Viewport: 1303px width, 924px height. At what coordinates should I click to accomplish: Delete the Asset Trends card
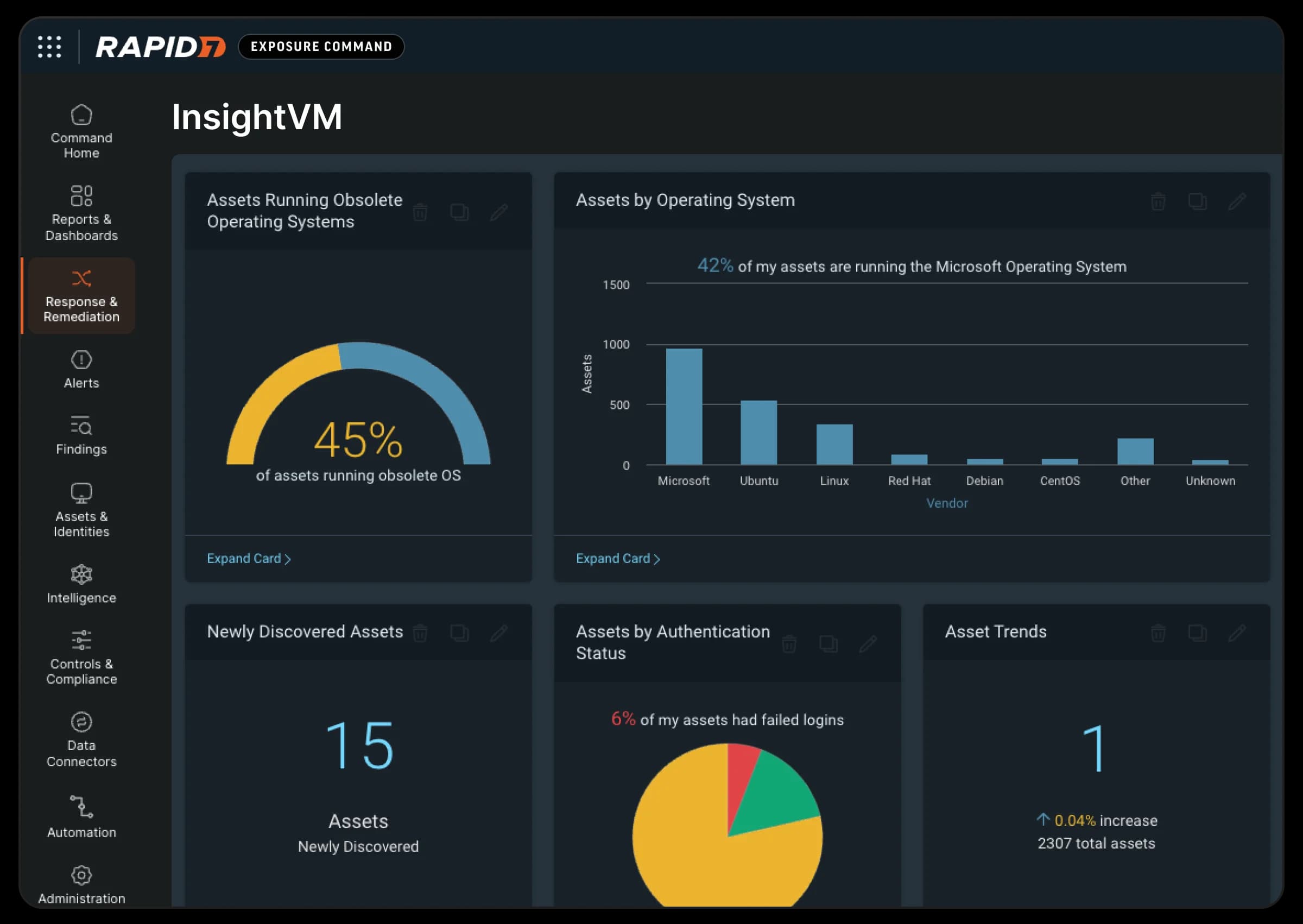tap(1158, 632)
